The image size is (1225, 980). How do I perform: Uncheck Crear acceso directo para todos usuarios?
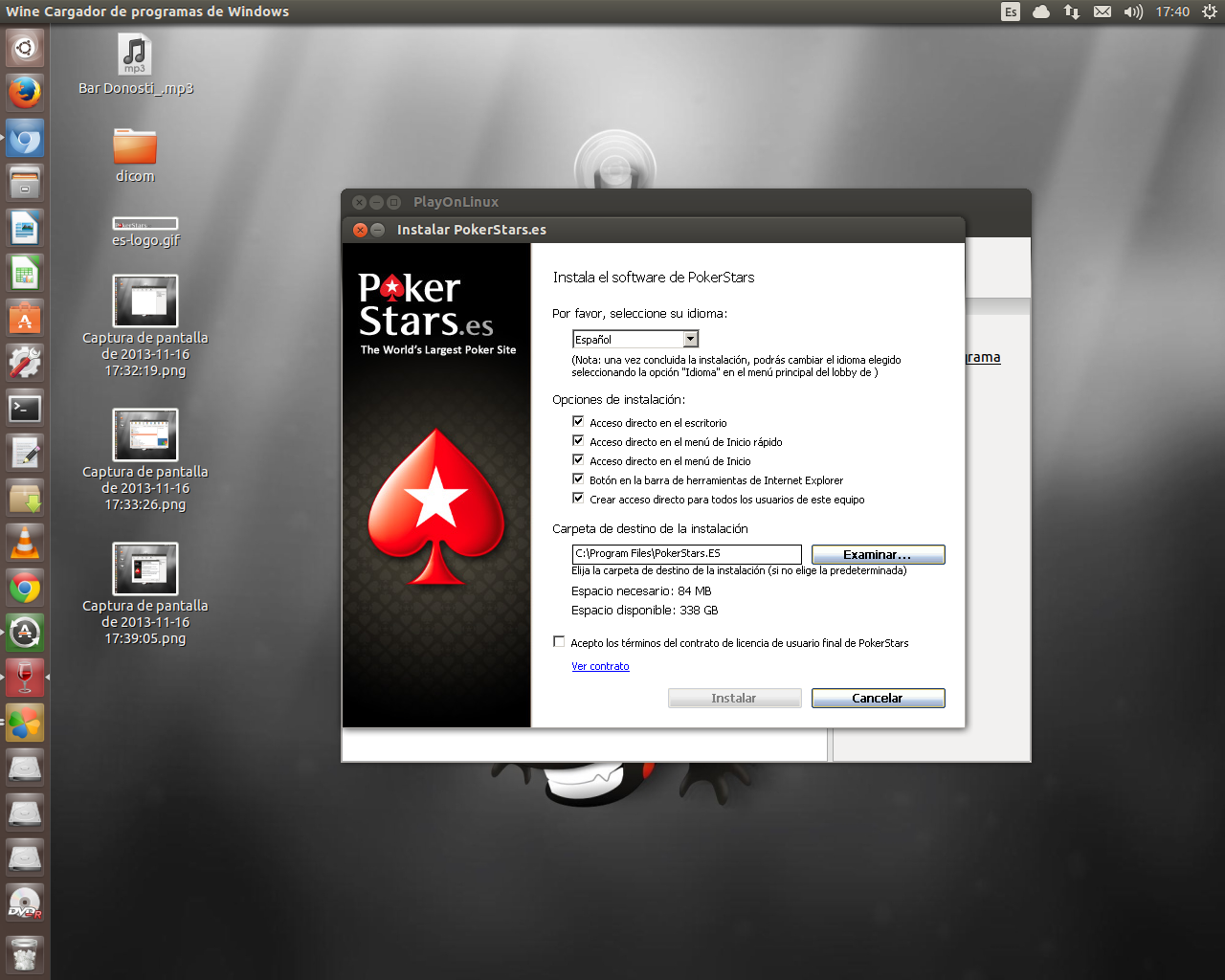[578, 498]
